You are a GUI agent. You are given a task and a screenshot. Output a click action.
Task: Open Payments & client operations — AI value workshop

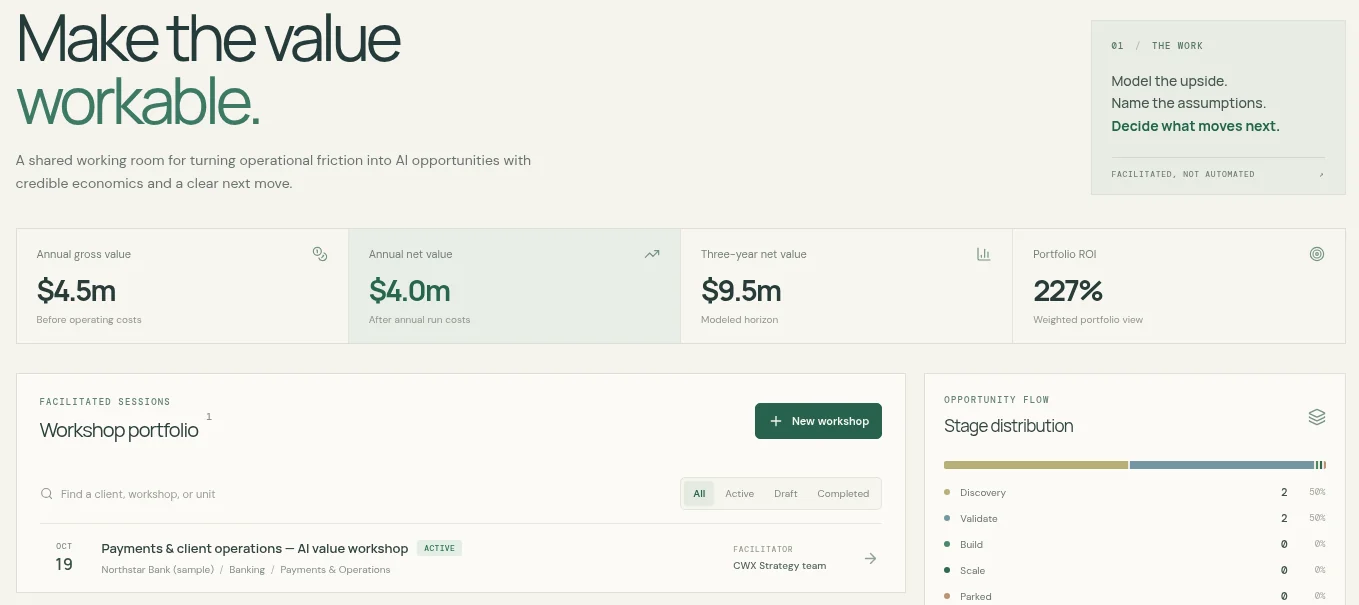point(255,548)
